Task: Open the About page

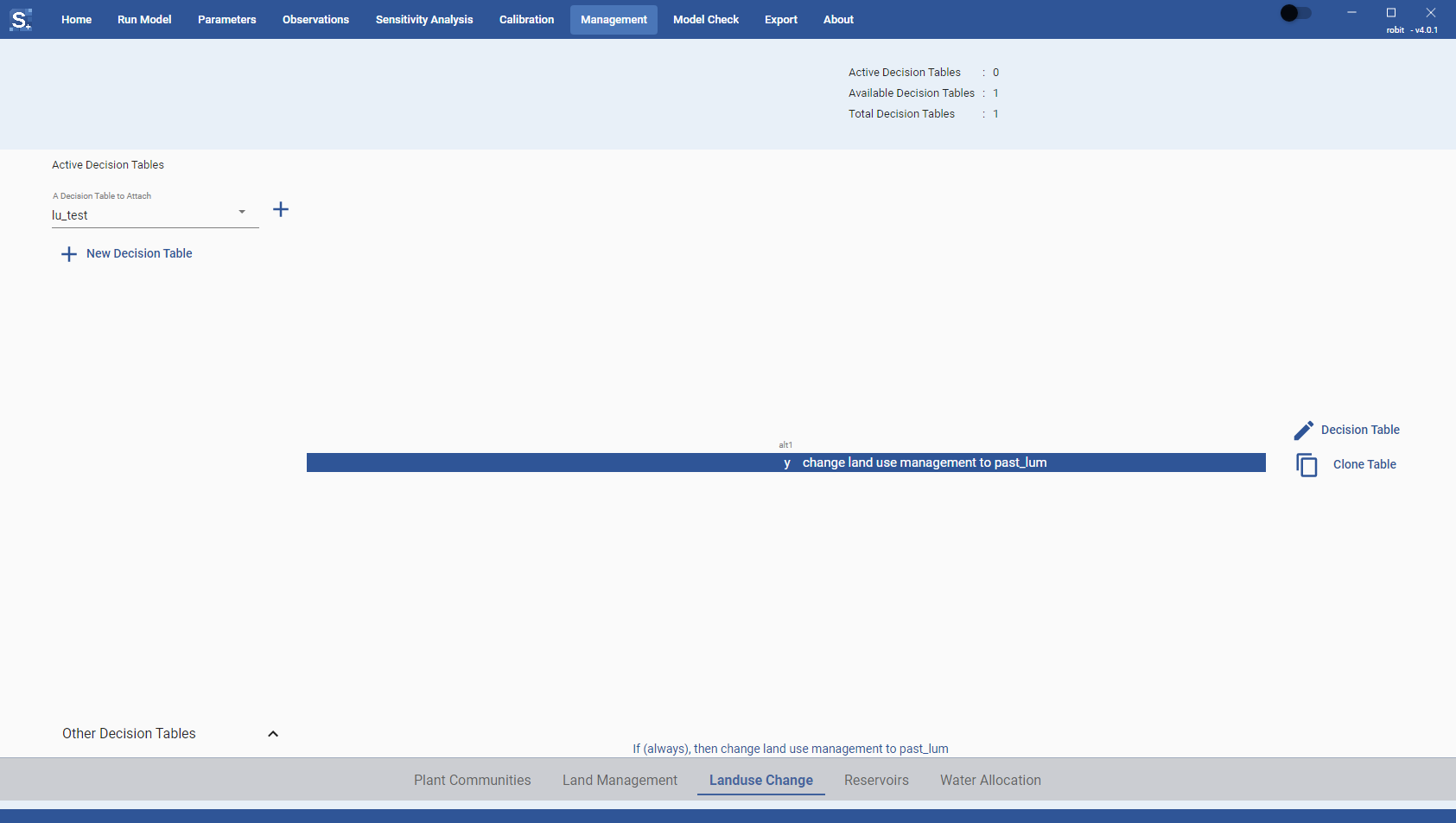Action: pos(838,20)
